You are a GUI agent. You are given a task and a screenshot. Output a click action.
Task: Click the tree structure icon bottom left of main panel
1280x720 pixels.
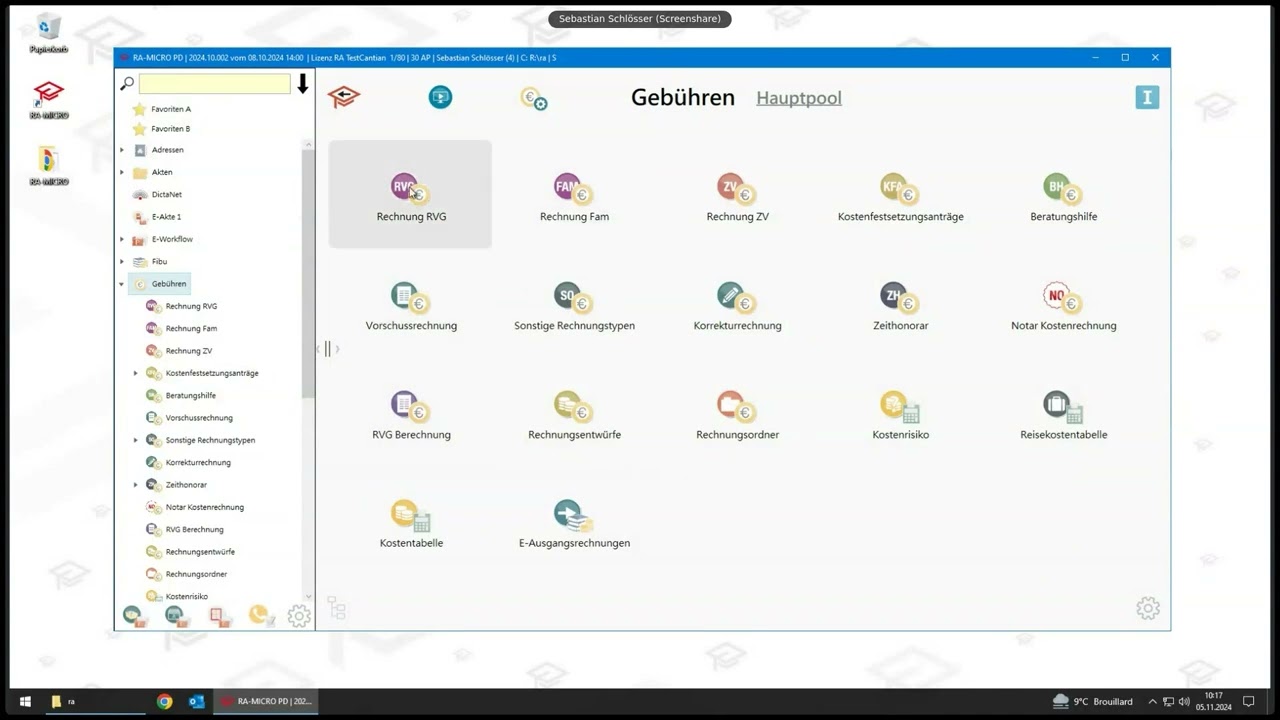point(336,608)
